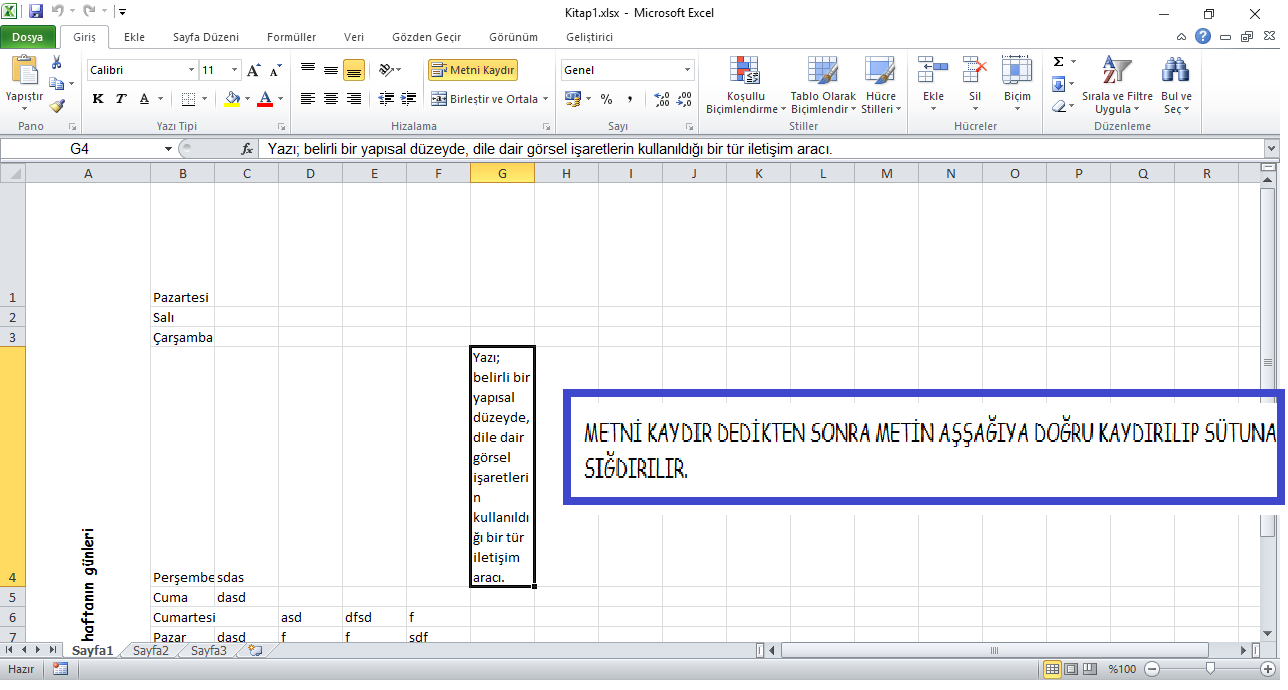Click the zoom slider handle

(x=1211, y=669)
